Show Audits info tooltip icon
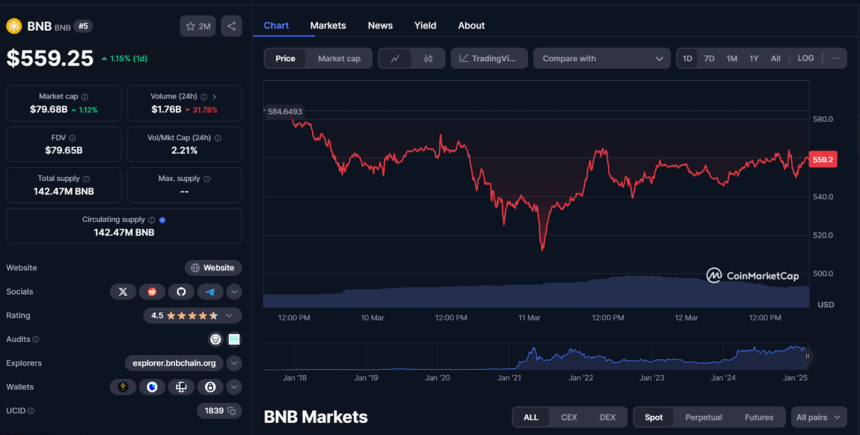Screen dimensions: 860x435 pos(36,340)
